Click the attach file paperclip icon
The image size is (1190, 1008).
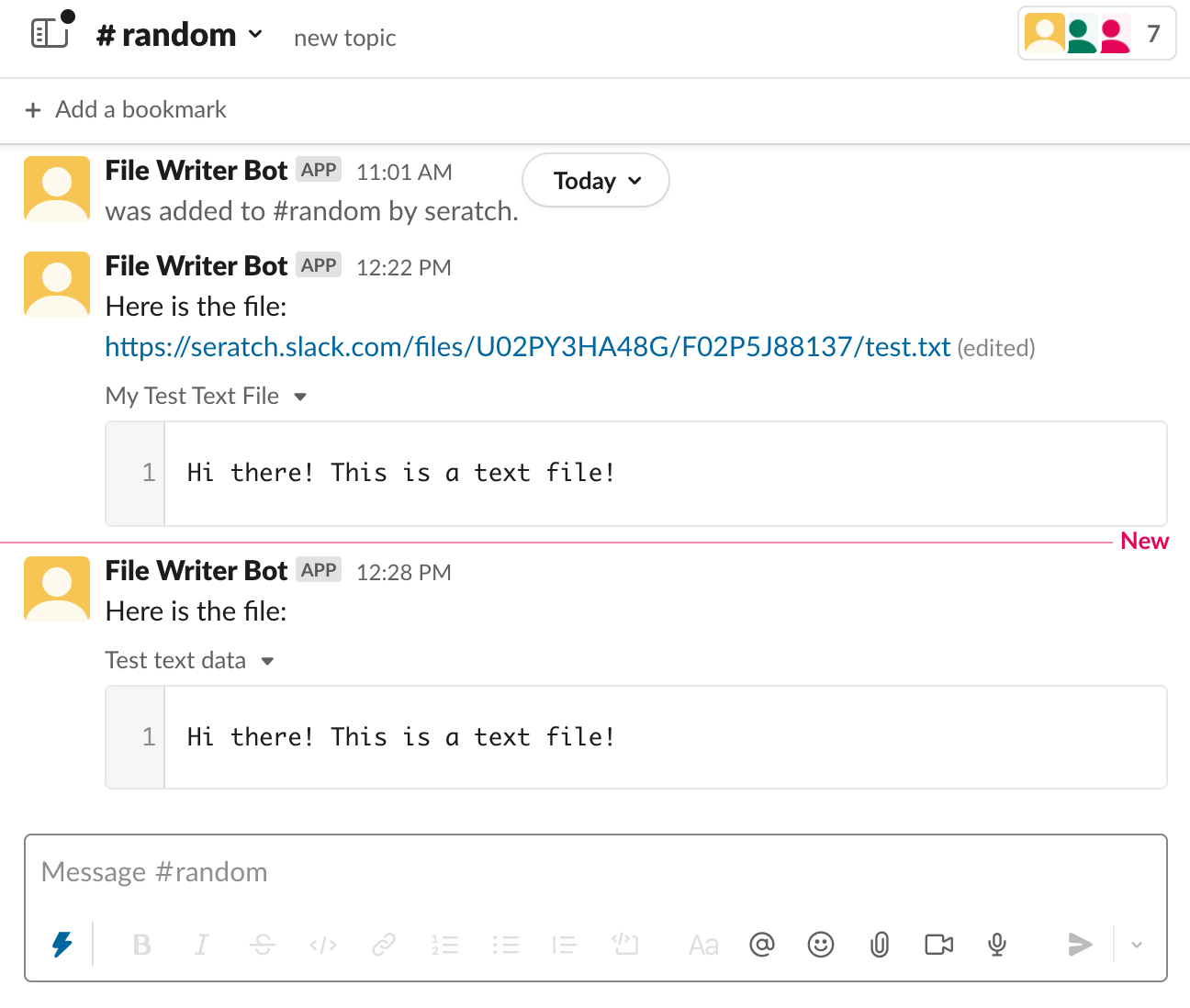pyautogui.click(x=879, y=944)
